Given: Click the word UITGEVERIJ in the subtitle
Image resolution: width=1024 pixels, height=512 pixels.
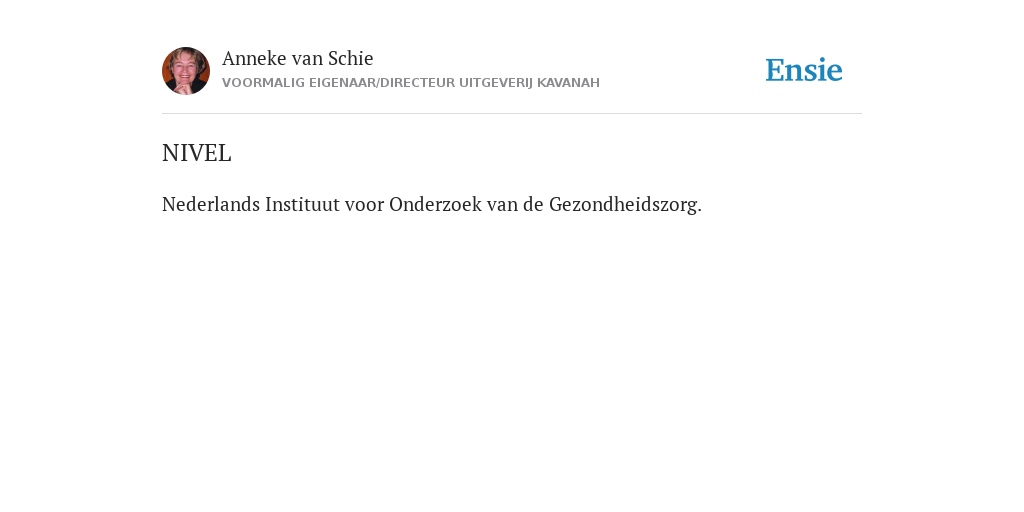Looking at the screenshot, I should 496,83.
